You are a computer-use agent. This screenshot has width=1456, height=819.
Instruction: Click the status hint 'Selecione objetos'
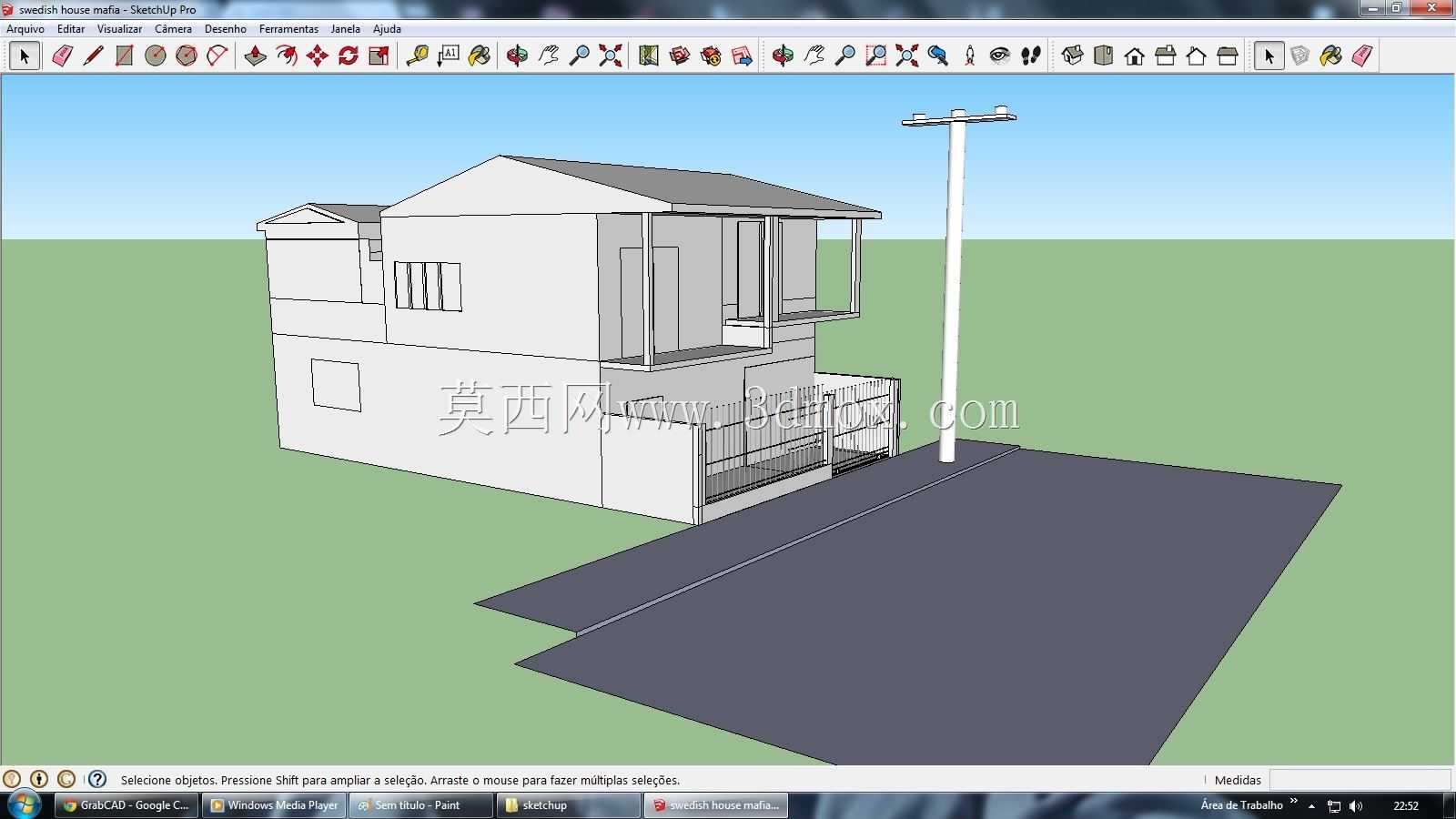point(168,780)
